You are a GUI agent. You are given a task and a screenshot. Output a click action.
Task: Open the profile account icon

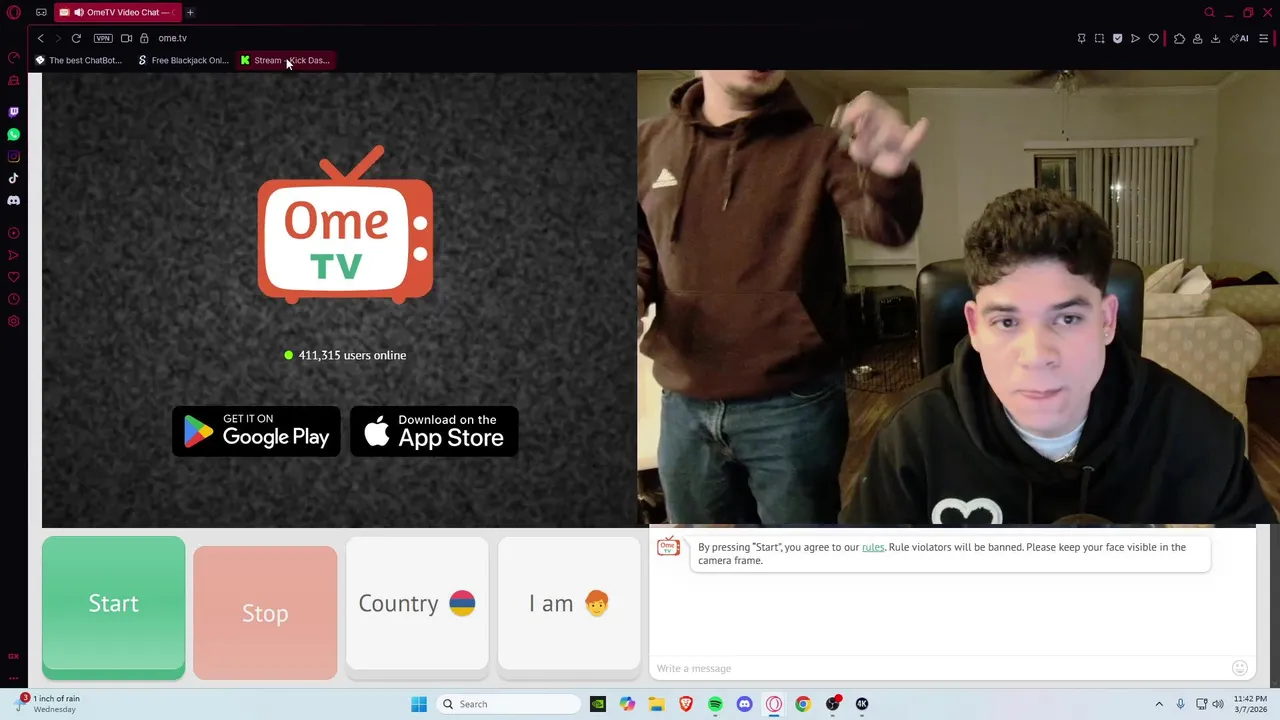coord(1197,38)
